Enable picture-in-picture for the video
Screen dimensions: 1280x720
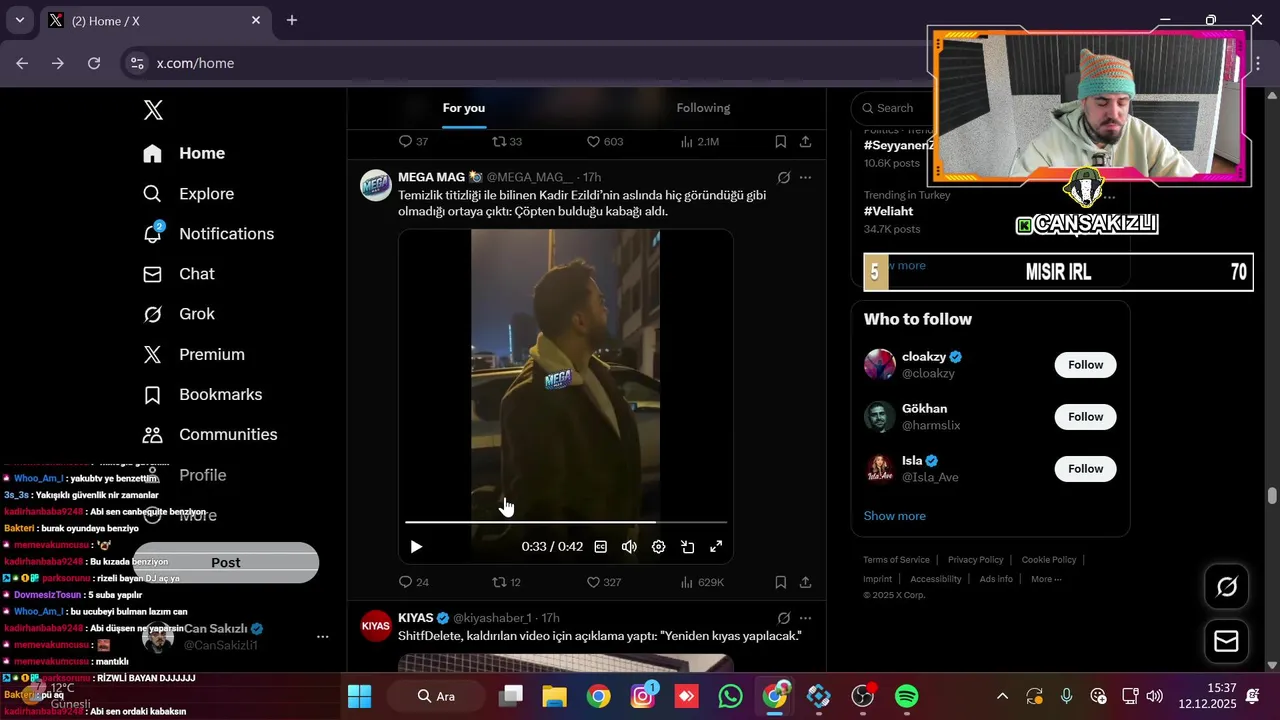click(x=687, y=547)
